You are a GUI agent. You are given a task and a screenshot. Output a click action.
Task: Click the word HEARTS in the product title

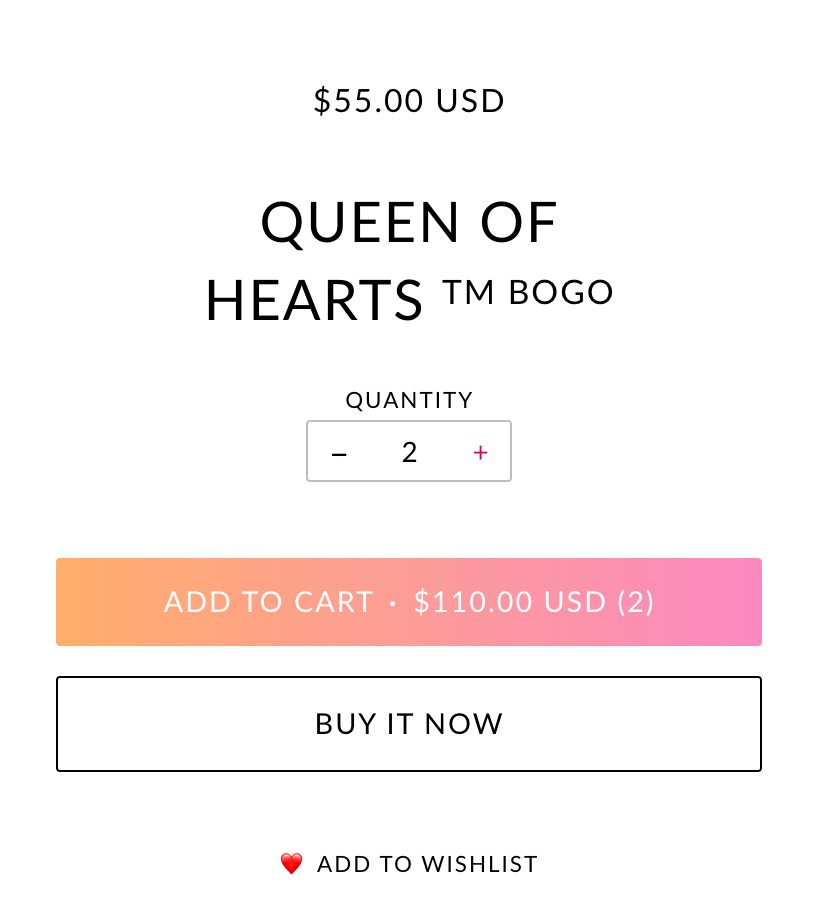tap(314, 300)
